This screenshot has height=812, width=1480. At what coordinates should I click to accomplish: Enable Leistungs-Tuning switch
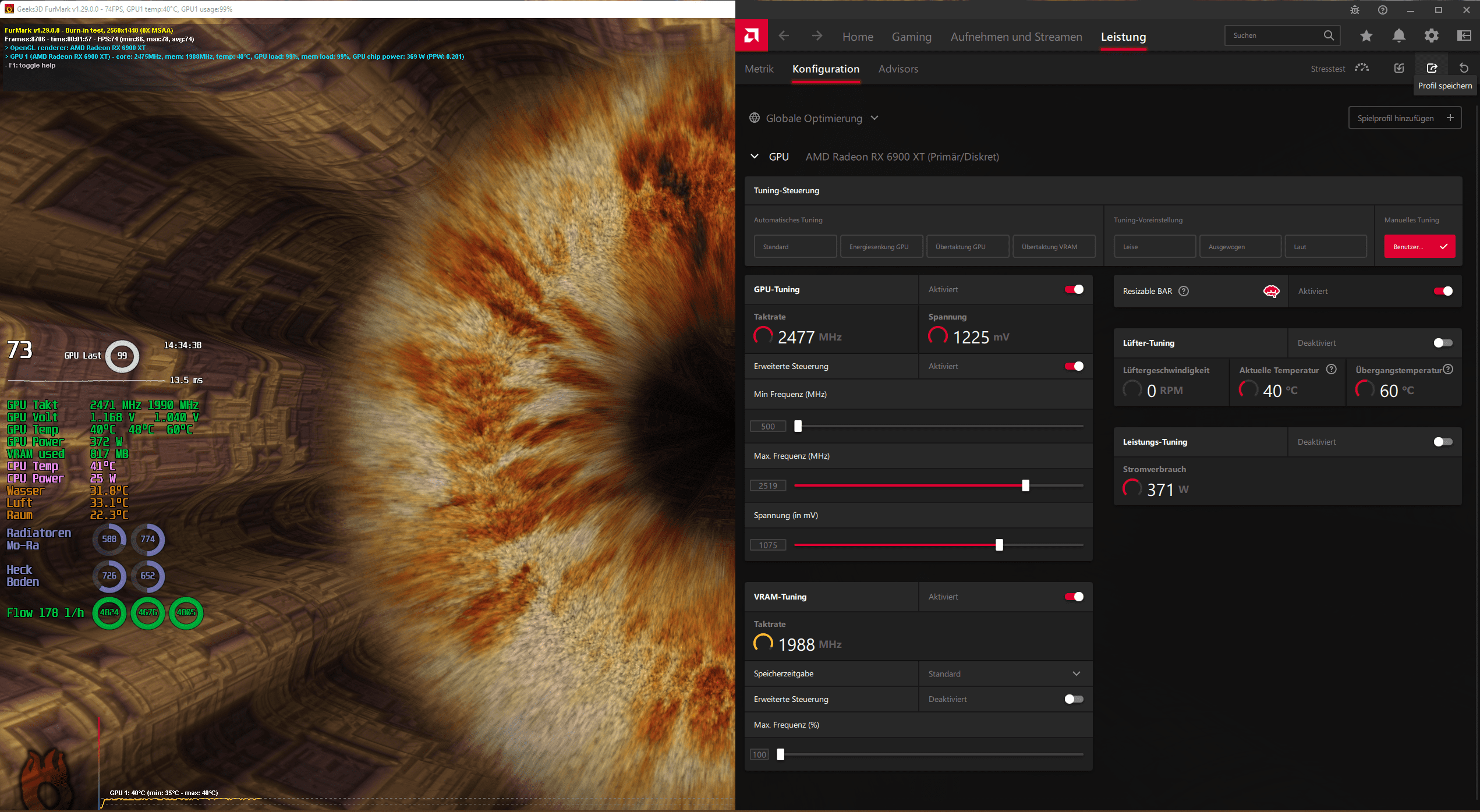pos(1443,442)
